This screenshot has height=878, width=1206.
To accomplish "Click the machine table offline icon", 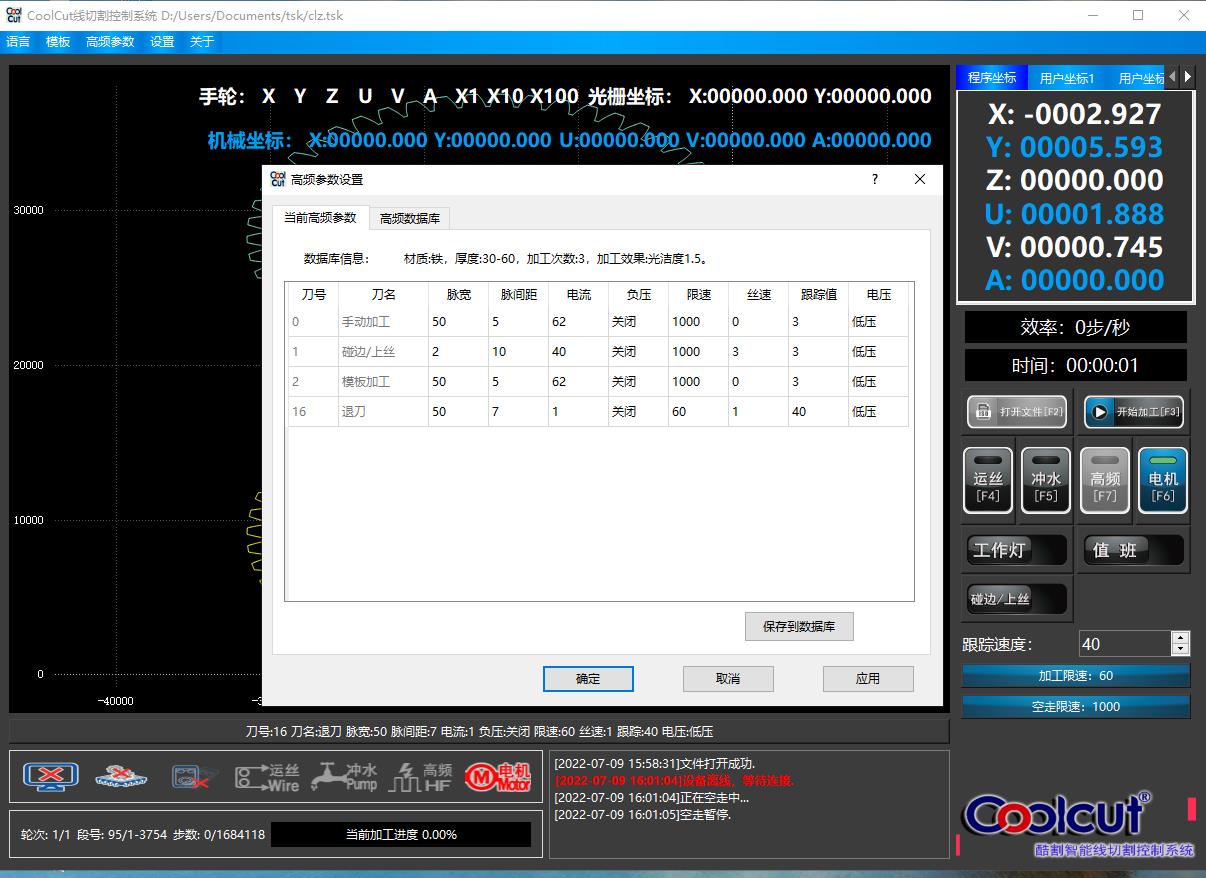I will (122, 777).
